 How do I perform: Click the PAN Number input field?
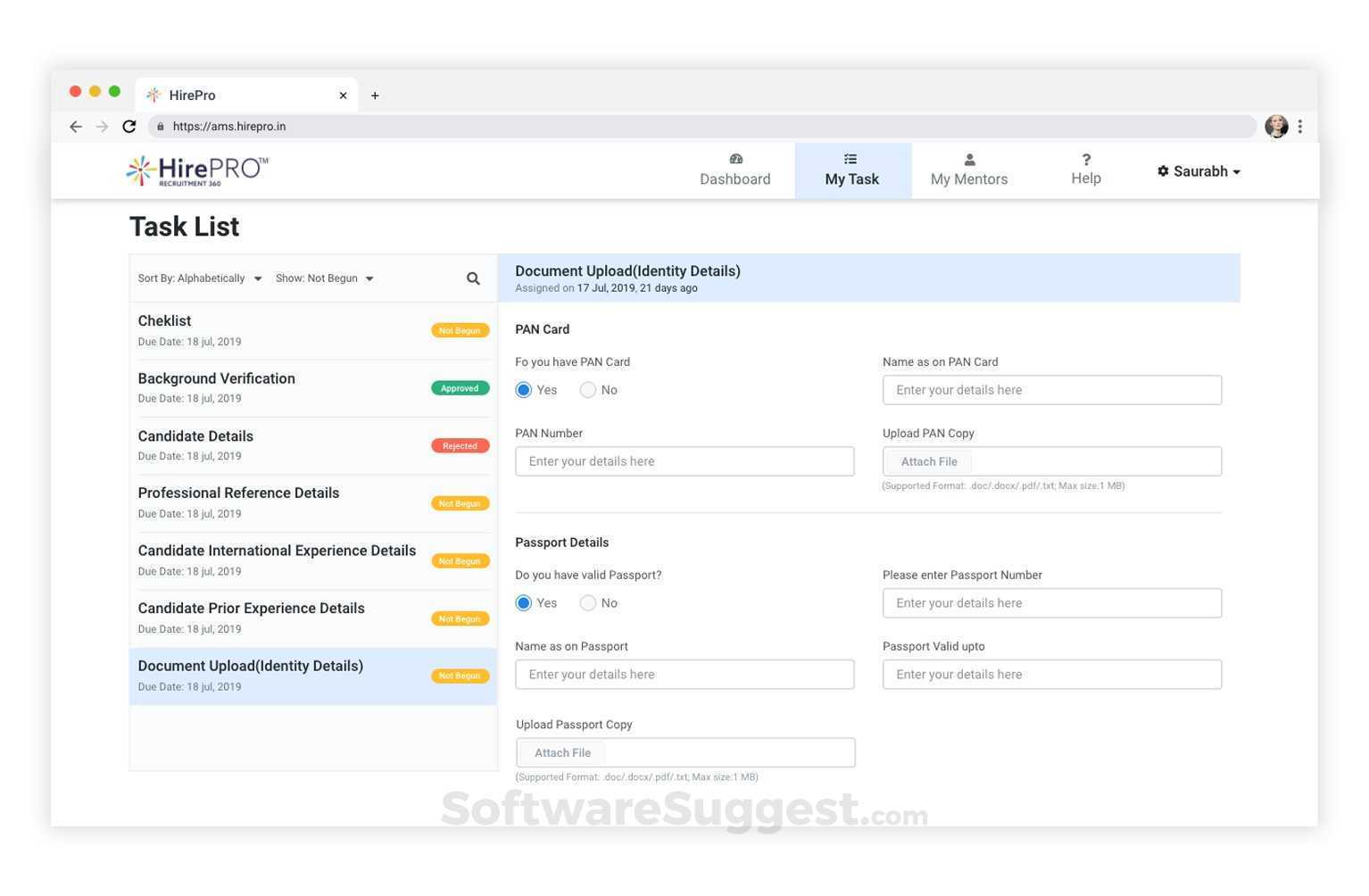click(684, 460)
